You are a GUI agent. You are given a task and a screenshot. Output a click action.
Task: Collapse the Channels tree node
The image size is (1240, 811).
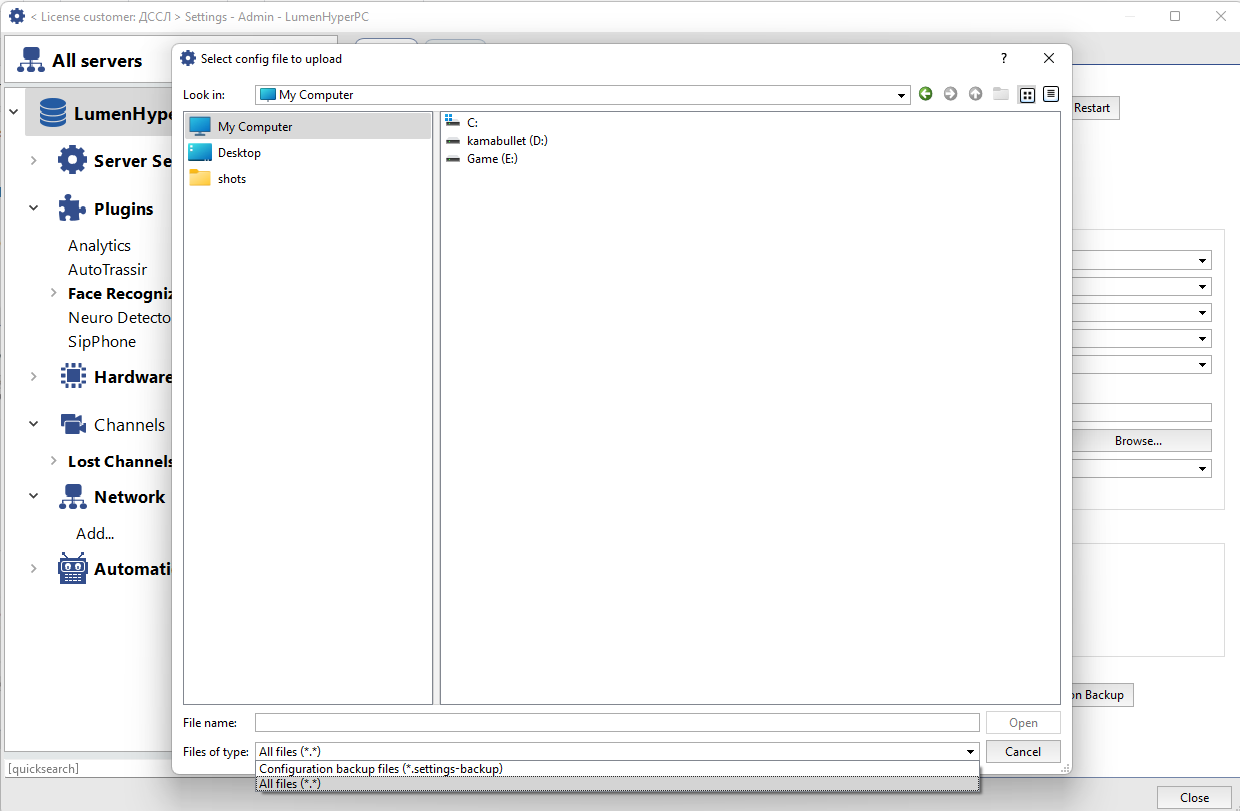click(33, 425)
